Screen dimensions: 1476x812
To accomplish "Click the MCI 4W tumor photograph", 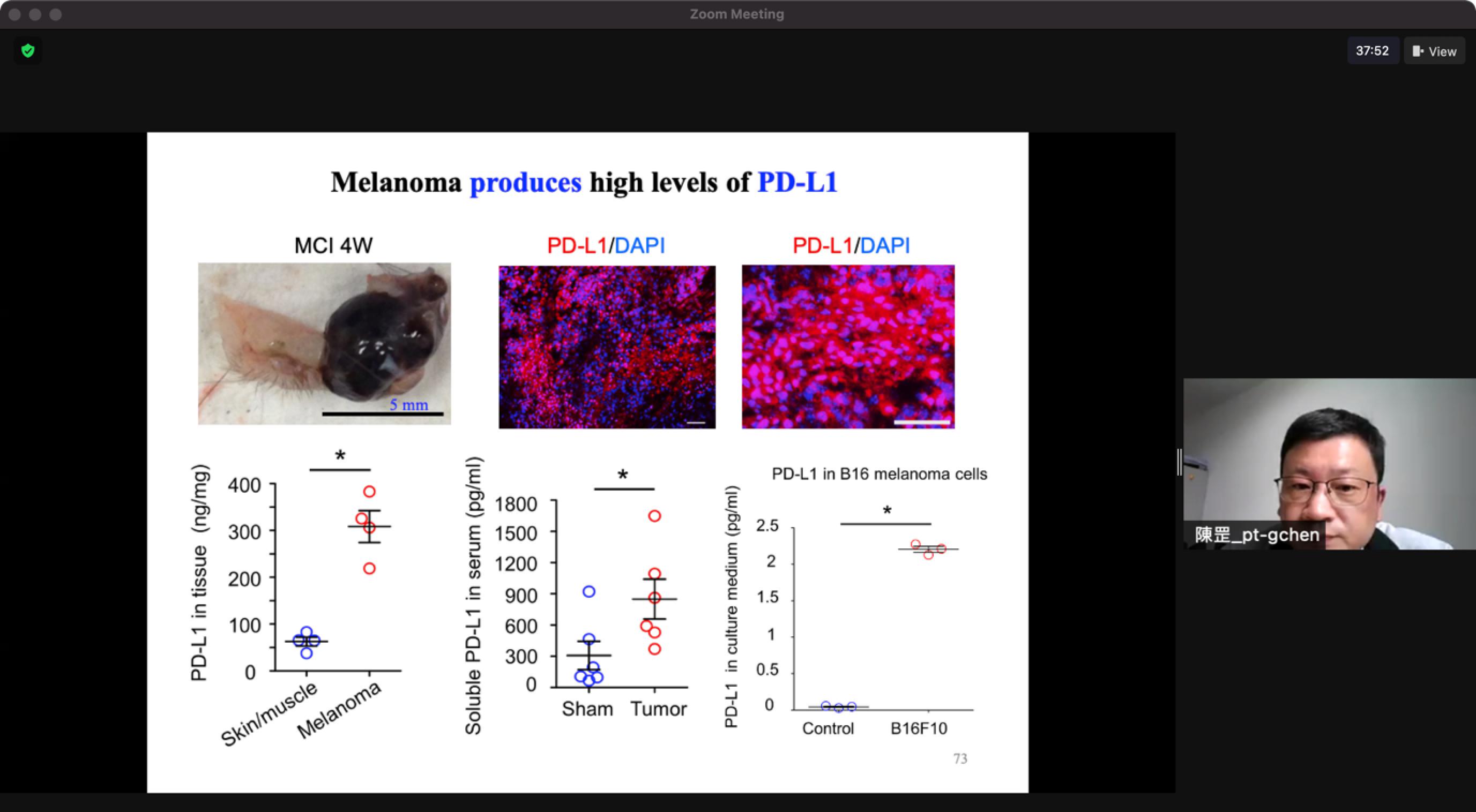I will 324,343.
